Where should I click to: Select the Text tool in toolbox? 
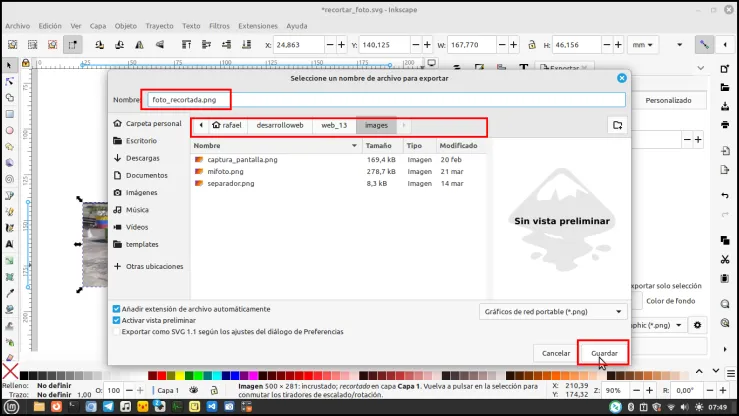9,244
